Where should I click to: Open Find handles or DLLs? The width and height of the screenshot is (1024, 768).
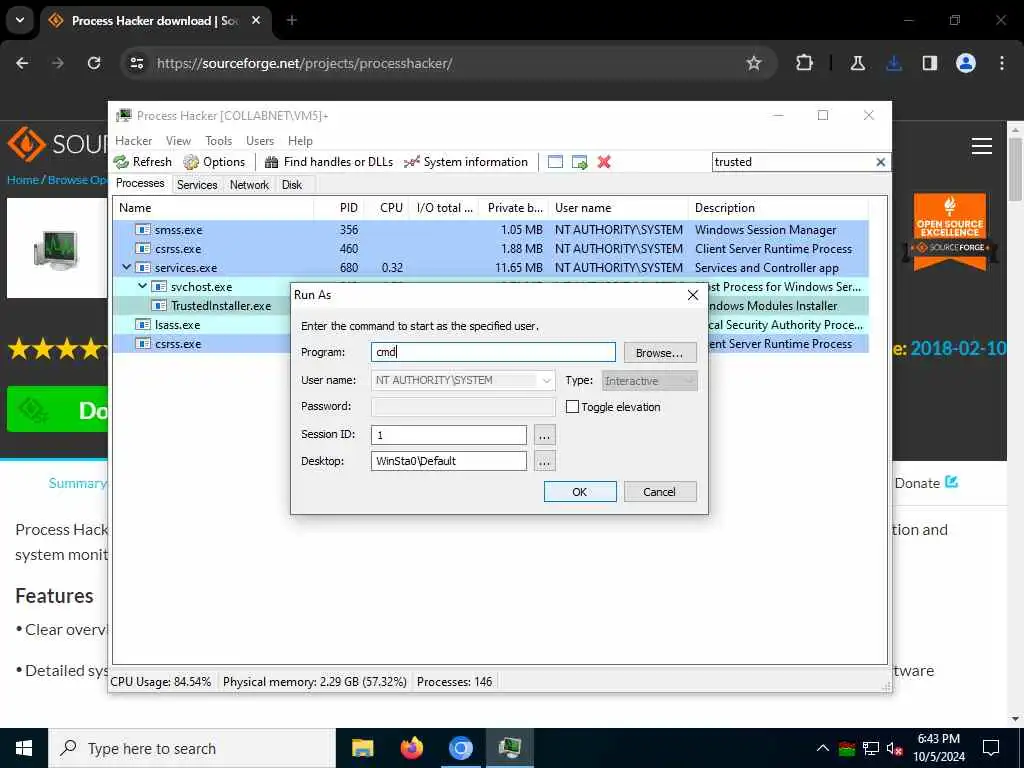point(329,162)
